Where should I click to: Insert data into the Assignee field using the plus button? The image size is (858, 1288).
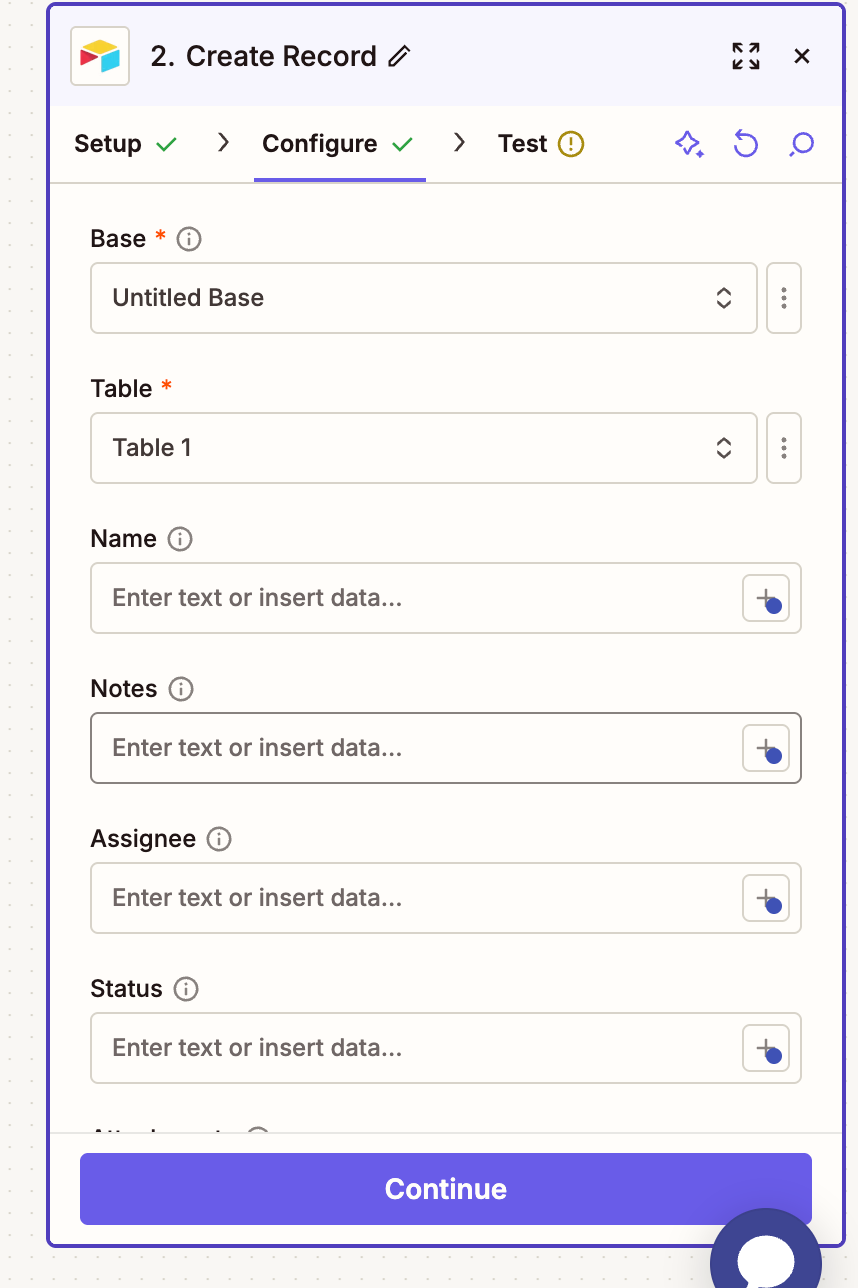[765, 898]
